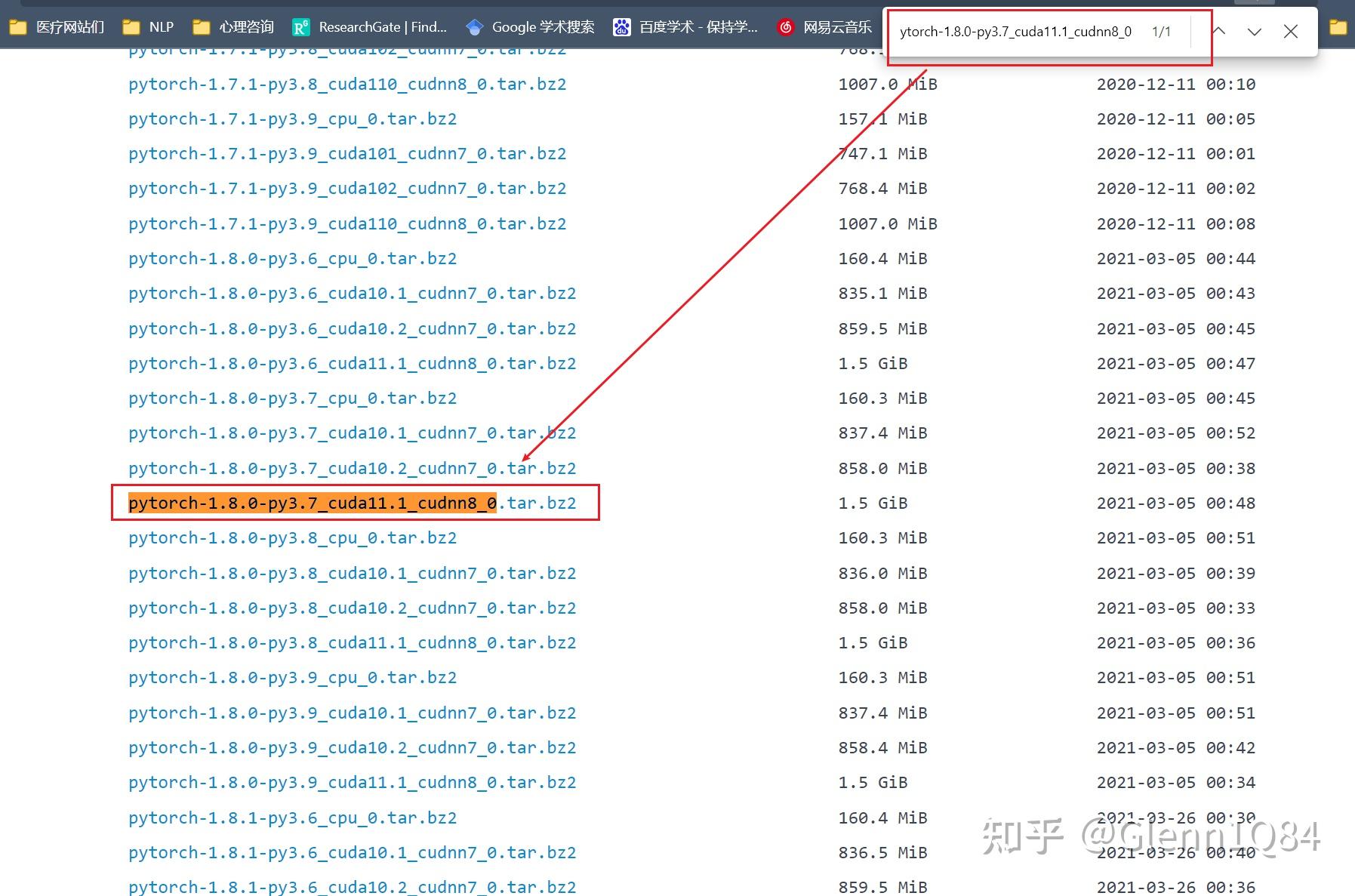1355x896 pixels.
Task: Close the find-in-page bar
Action: click(x=1291, y=32)
